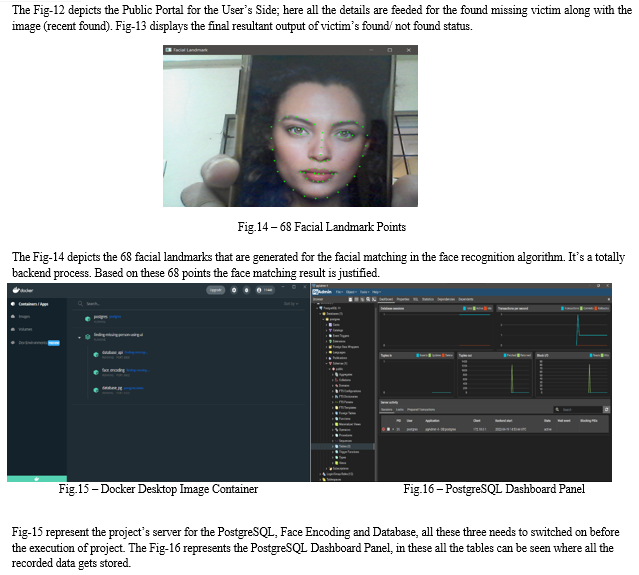639x575 pixels.
Task: Select Tables item in pgAdmin tree
Action: tap(345, 446)
